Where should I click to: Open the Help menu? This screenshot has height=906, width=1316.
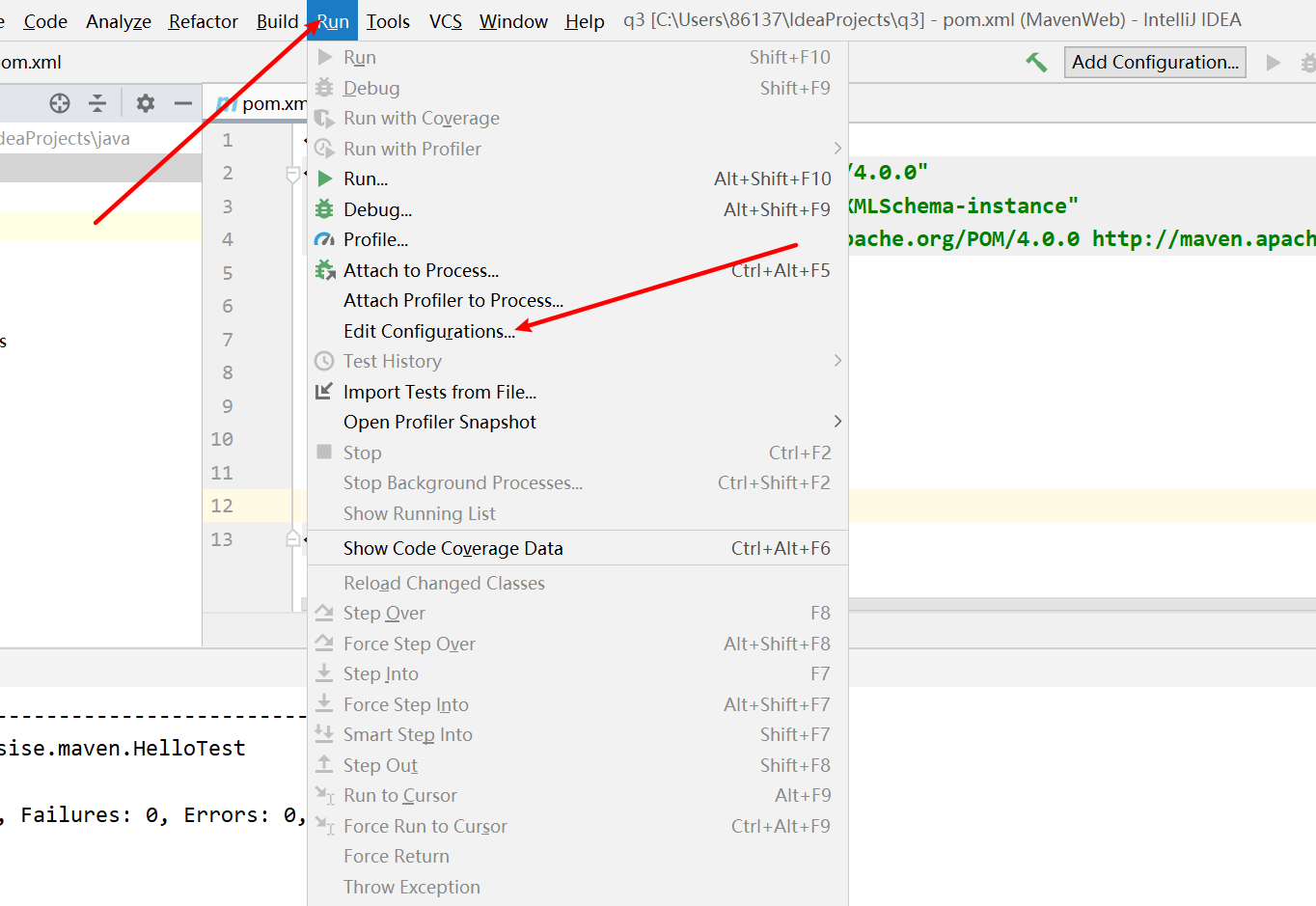(585, 21)
